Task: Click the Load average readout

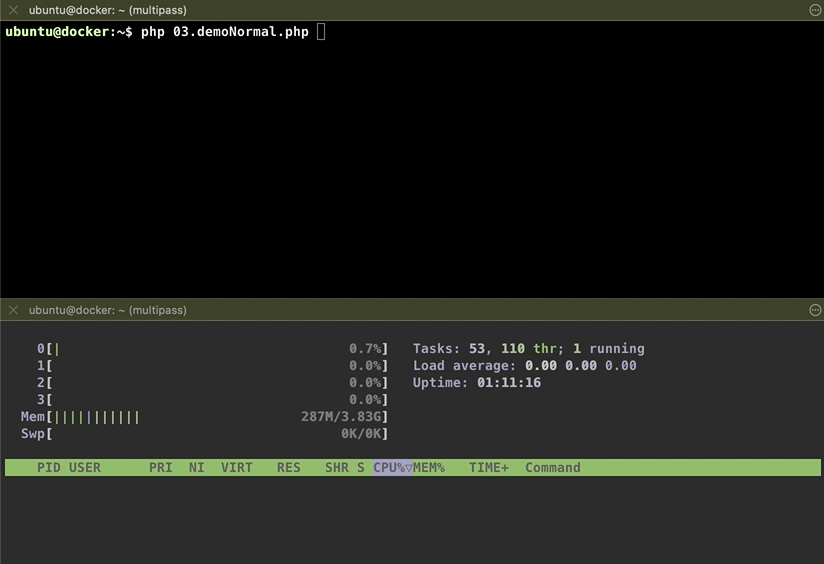Action: 524,365
